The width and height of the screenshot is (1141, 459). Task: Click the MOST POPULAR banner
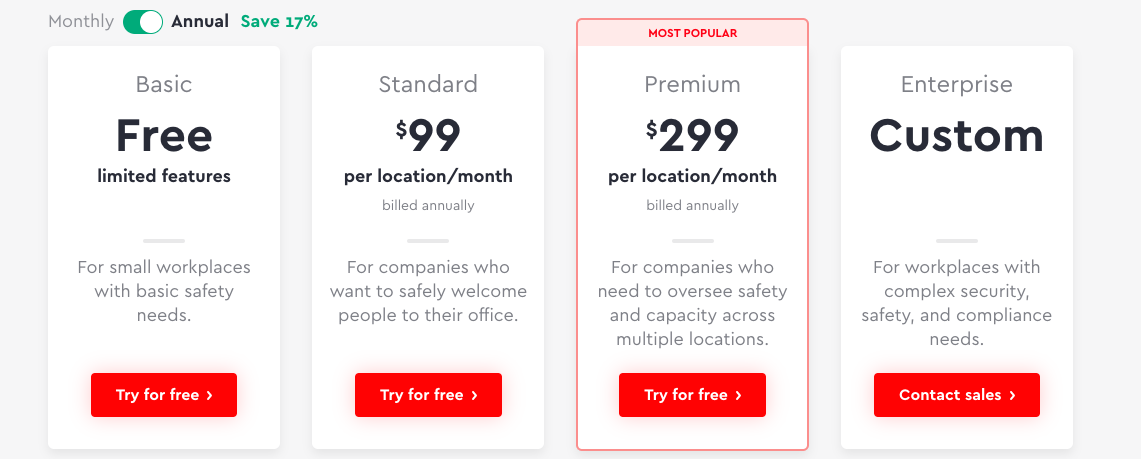[693, 33]
